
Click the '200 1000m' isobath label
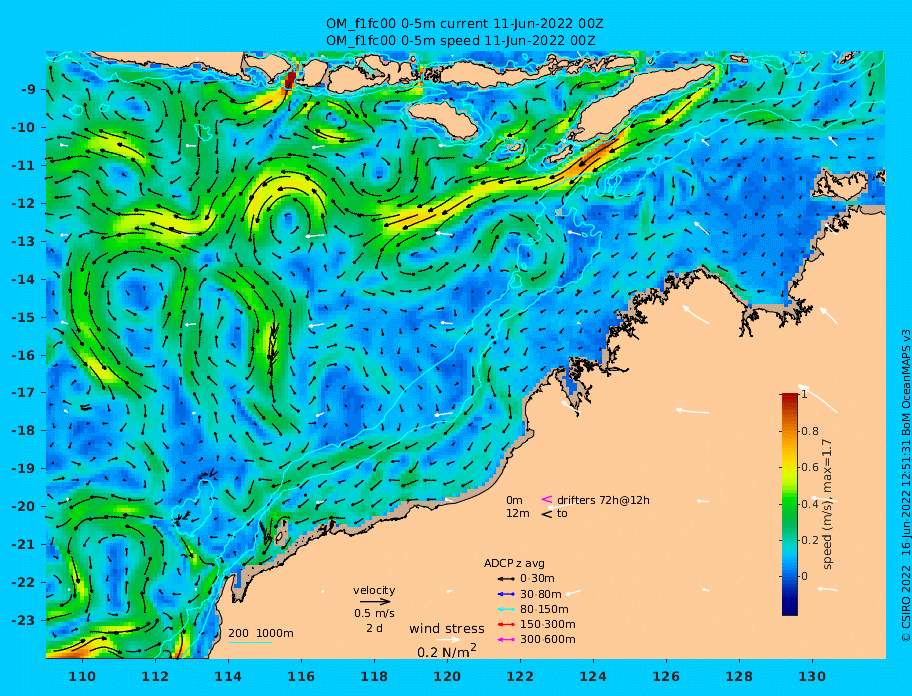tap(261, 633)
